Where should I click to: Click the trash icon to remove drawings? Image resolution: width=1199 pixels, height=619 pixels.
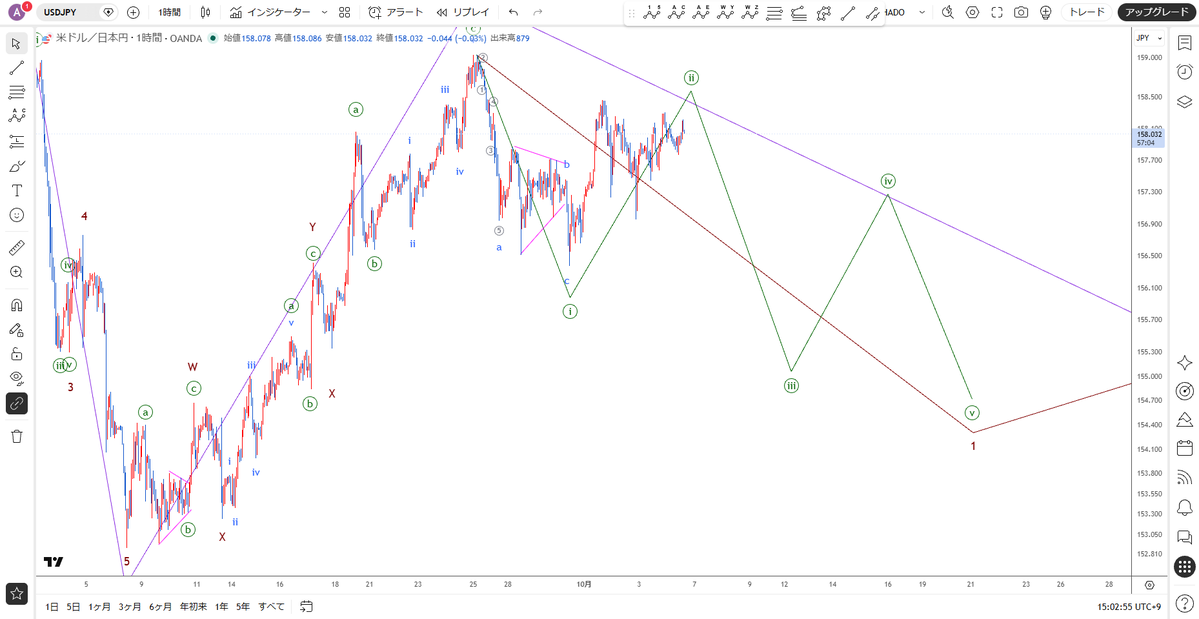pyautogui.click(x=16, y=436)
